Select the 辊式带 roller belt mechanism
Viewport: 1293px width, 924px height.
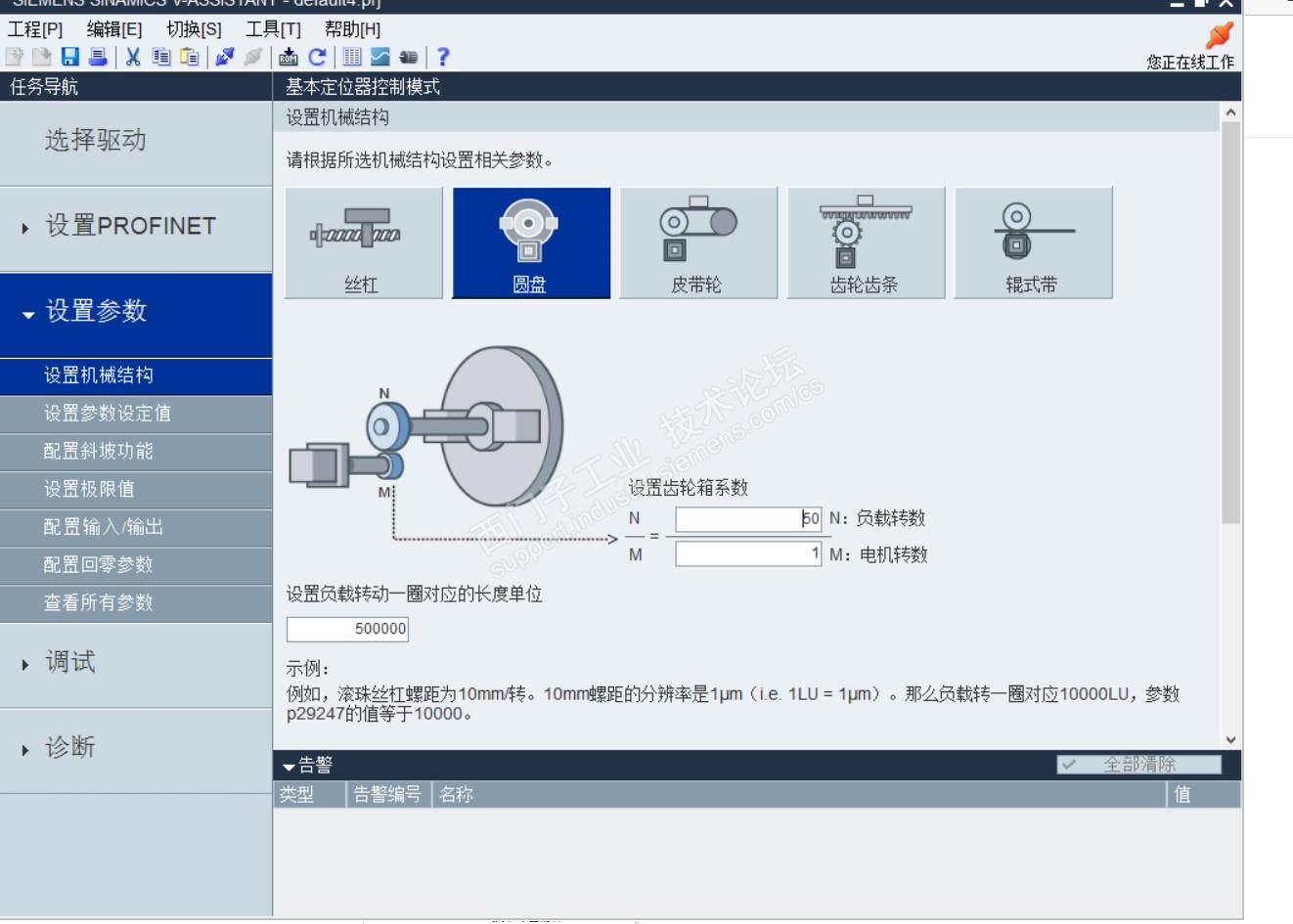pyautogui.click(x=1033, y=242)
